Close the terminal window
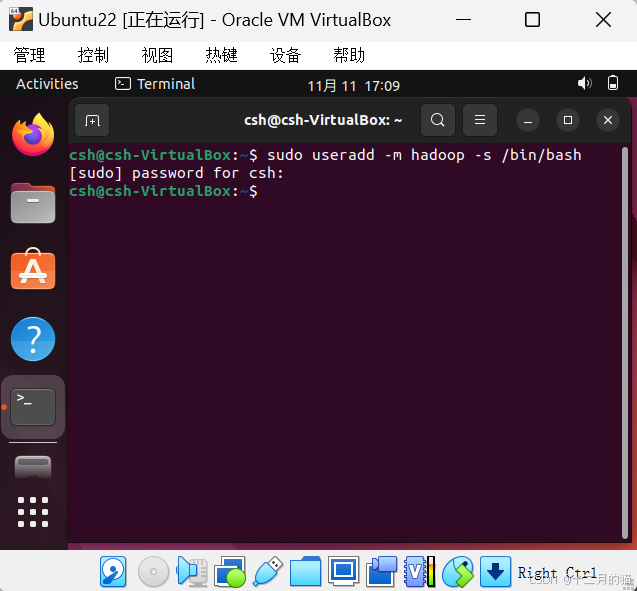 608,120
